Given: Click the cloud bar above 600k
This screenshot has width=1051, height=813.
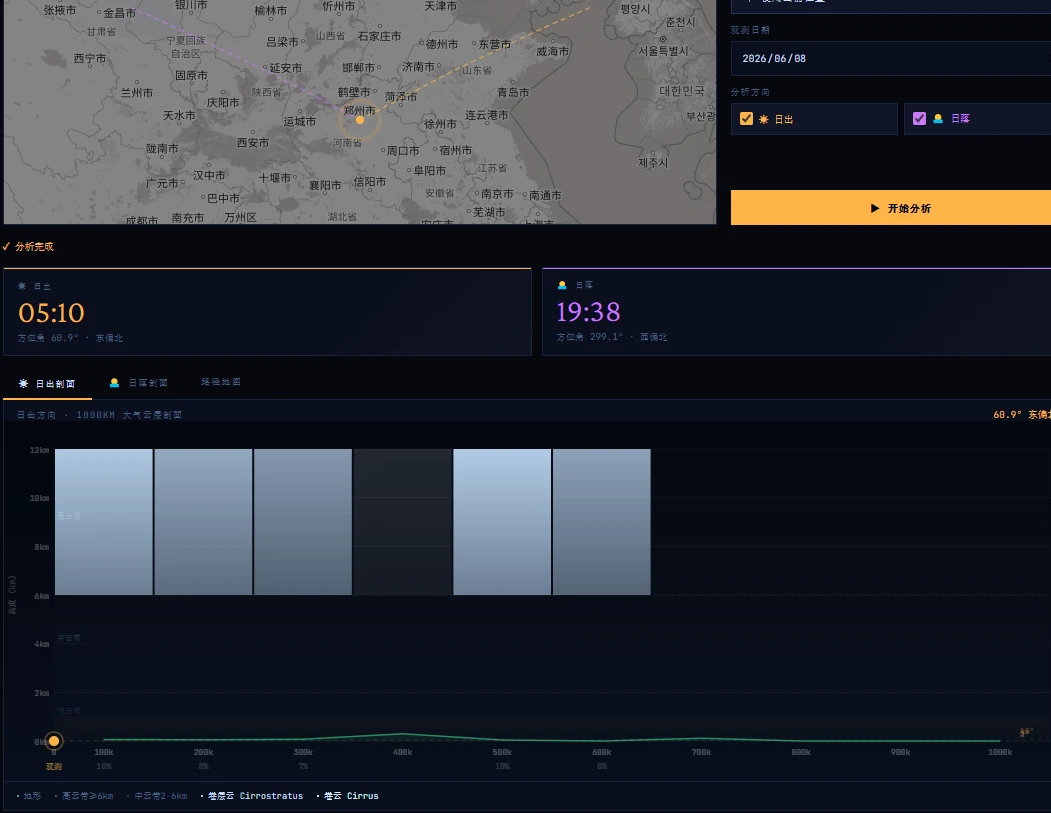Looking at the screenshot, I should [x=602, y=521].
